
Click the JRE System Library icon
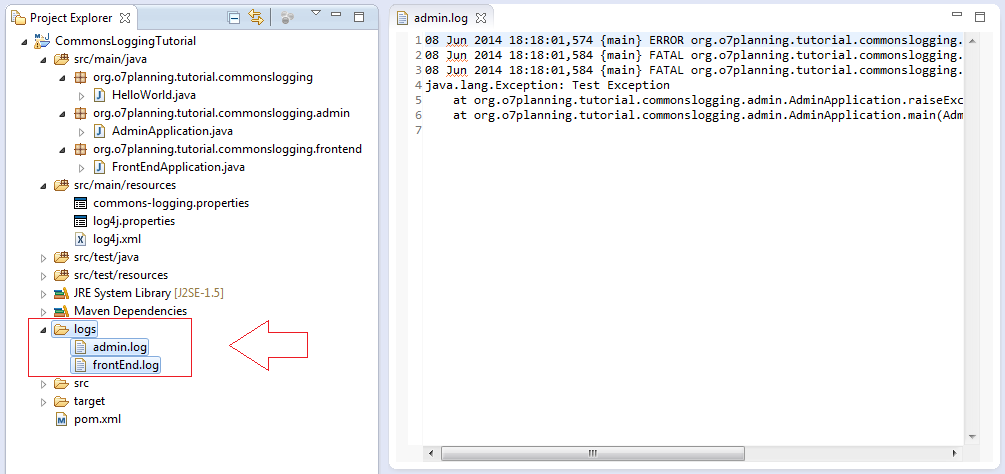point(61,293)
